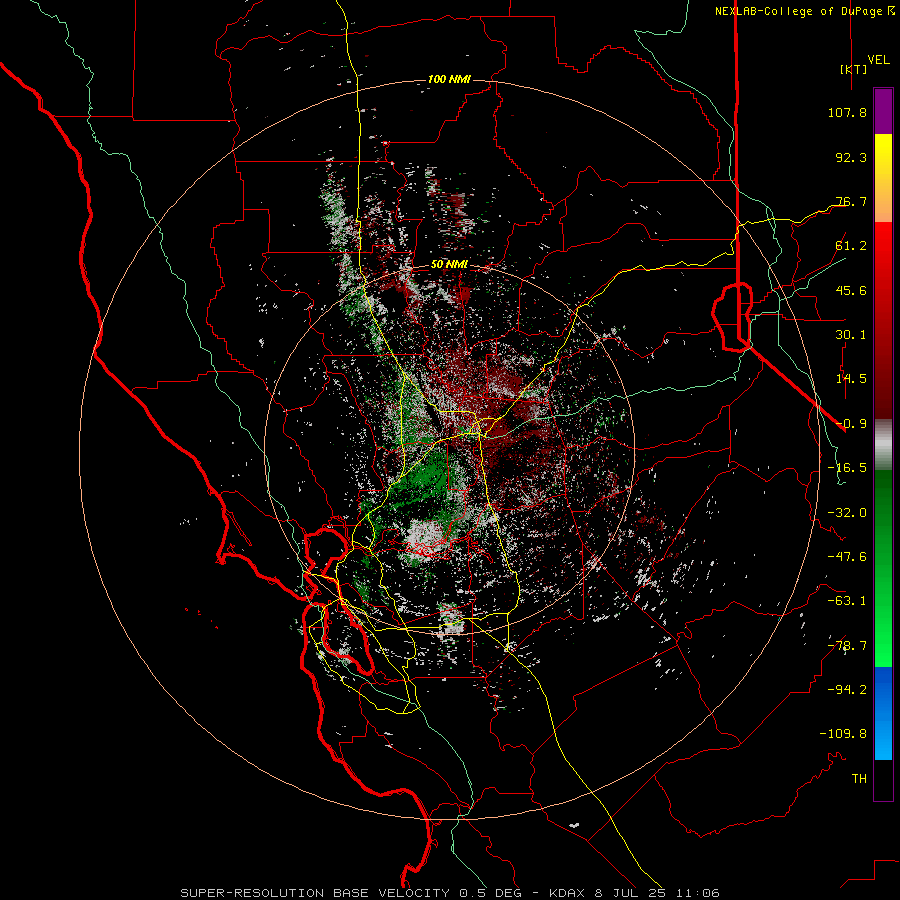Click the -47.6 velocity scale value
This screenshot has width=900, height=900.
coord(847,557)
